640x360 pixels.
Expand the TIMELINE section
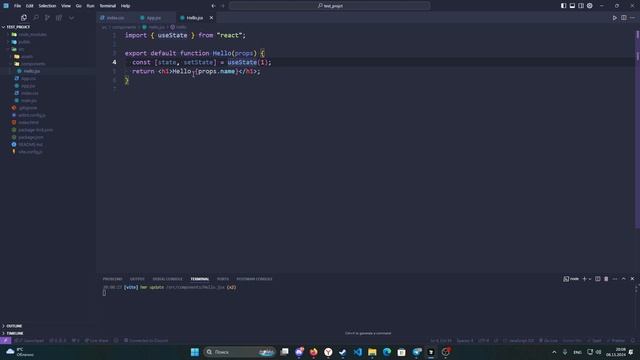[x=48, y=333]
